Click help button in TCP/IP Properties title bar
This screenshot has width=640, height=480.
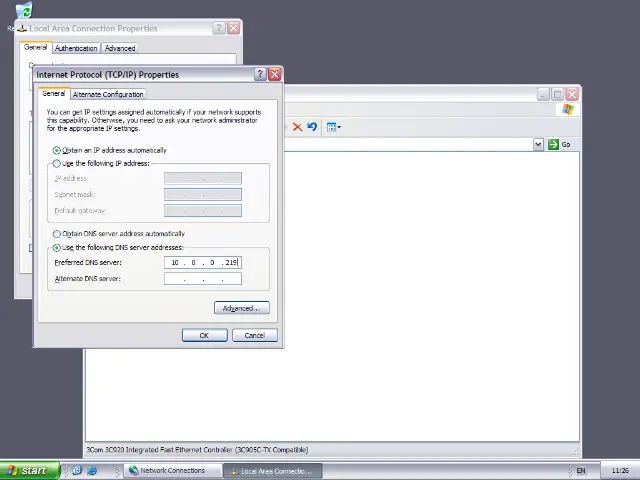pos(260,74)
